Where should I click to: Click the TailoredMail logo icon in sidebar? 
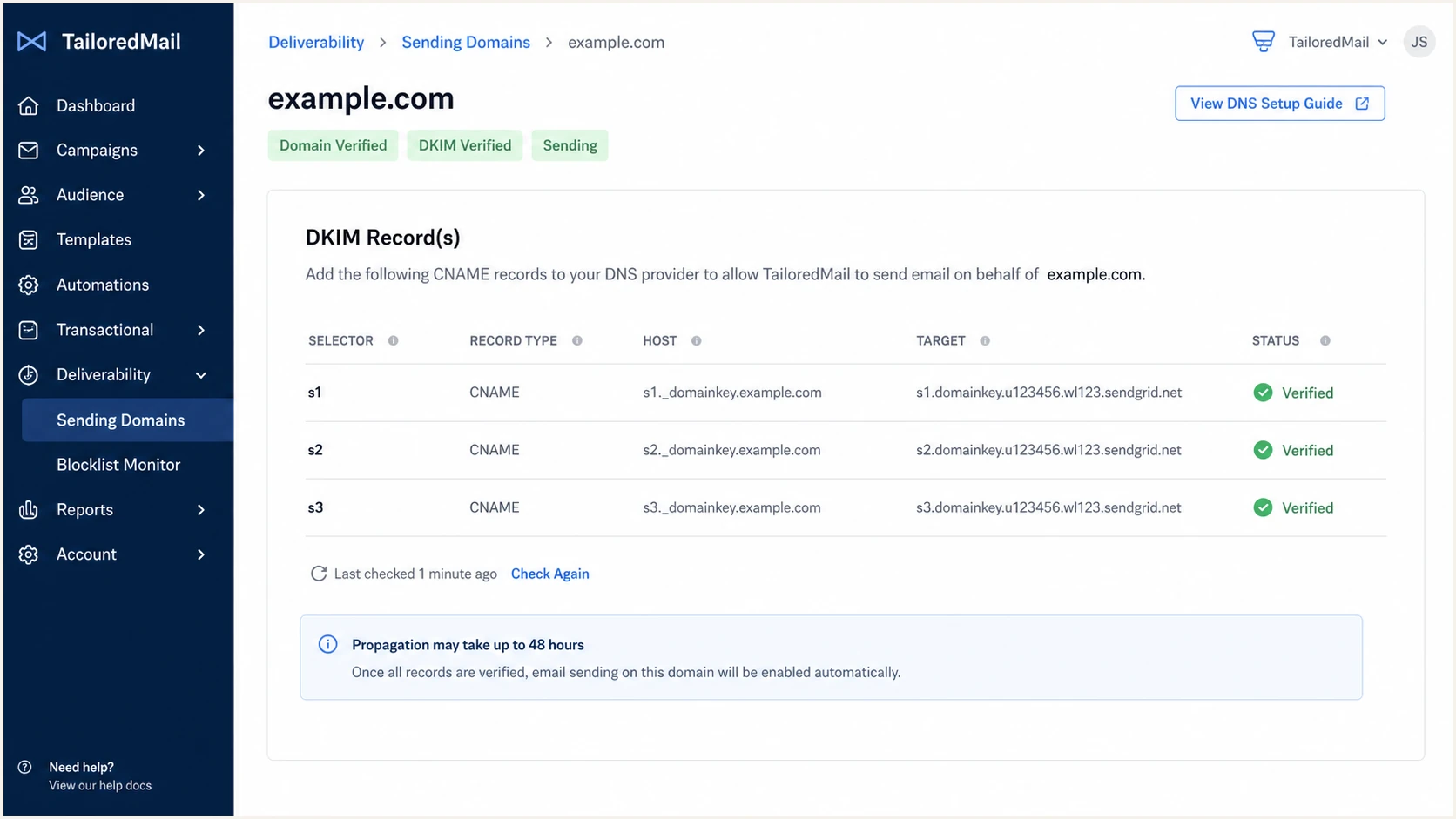(31, 41)
